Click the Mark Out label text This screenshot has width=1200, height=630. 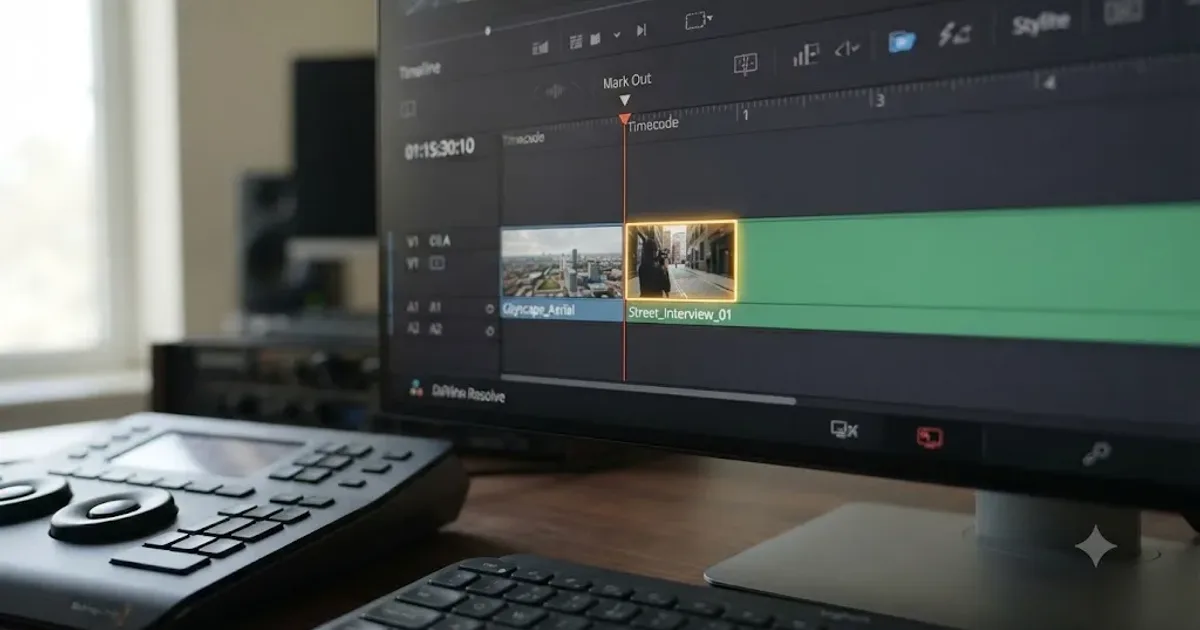click(627, 81)
